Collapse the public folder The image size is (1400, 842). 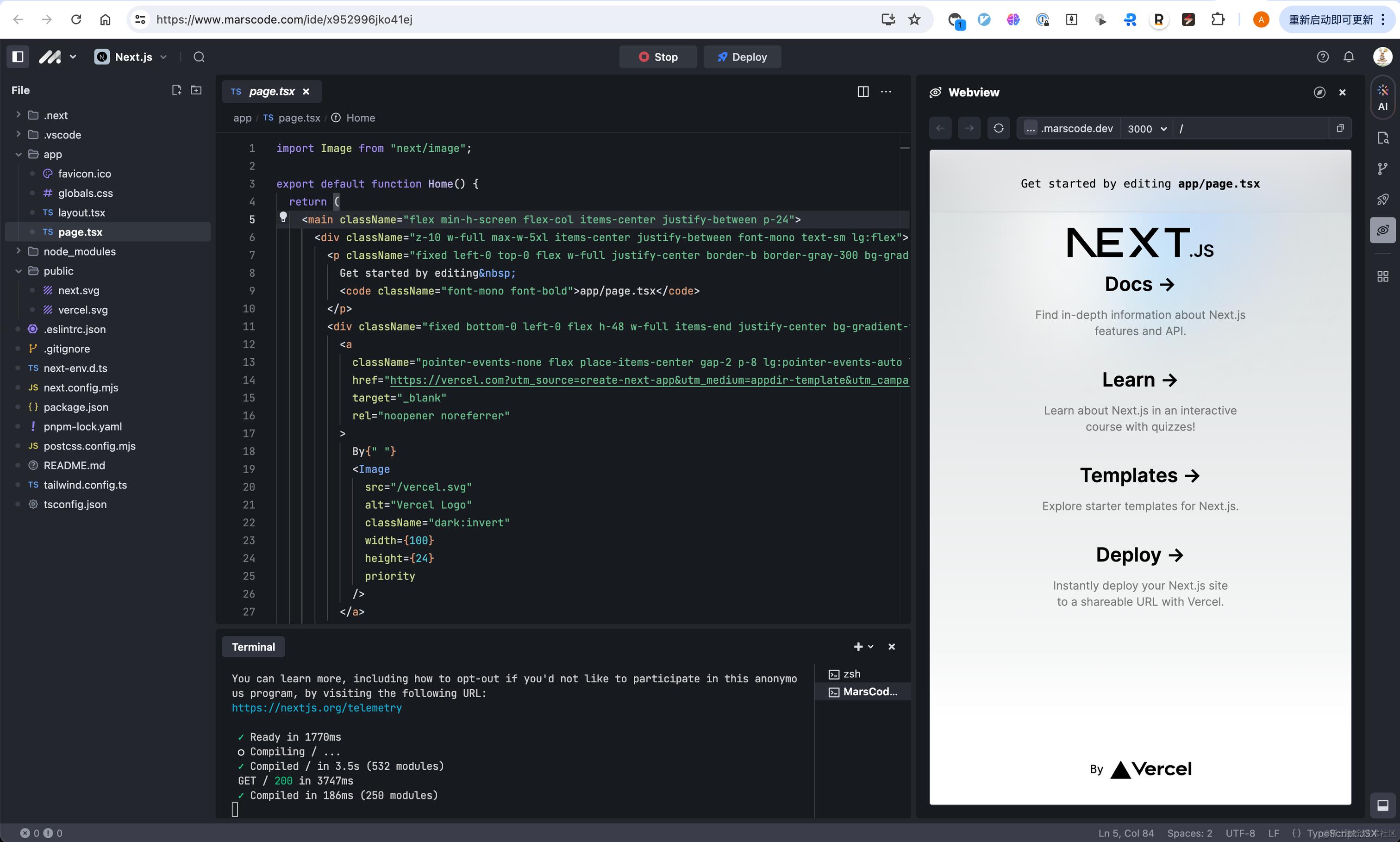click(18, 271)
